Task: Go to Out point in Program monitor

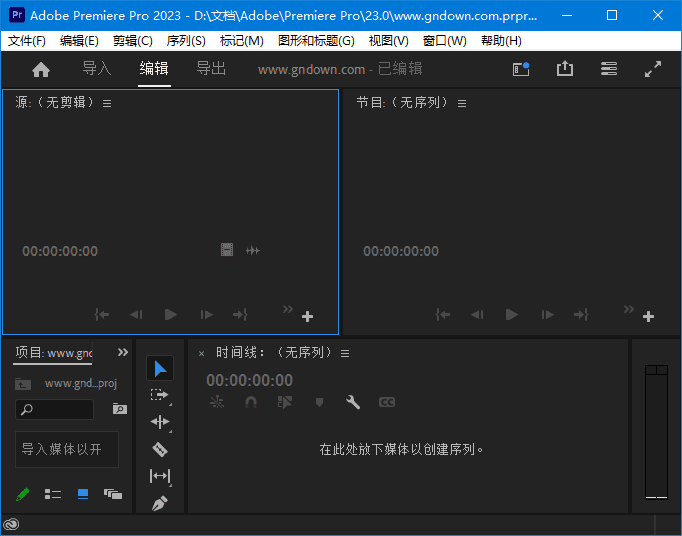Action: click(582, 314)
